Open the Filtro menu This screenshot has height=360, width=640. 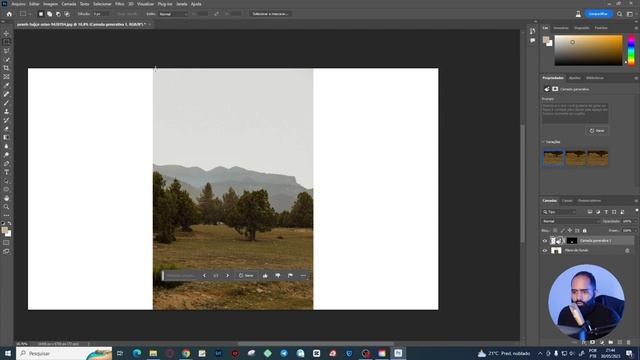coord(120,4)
